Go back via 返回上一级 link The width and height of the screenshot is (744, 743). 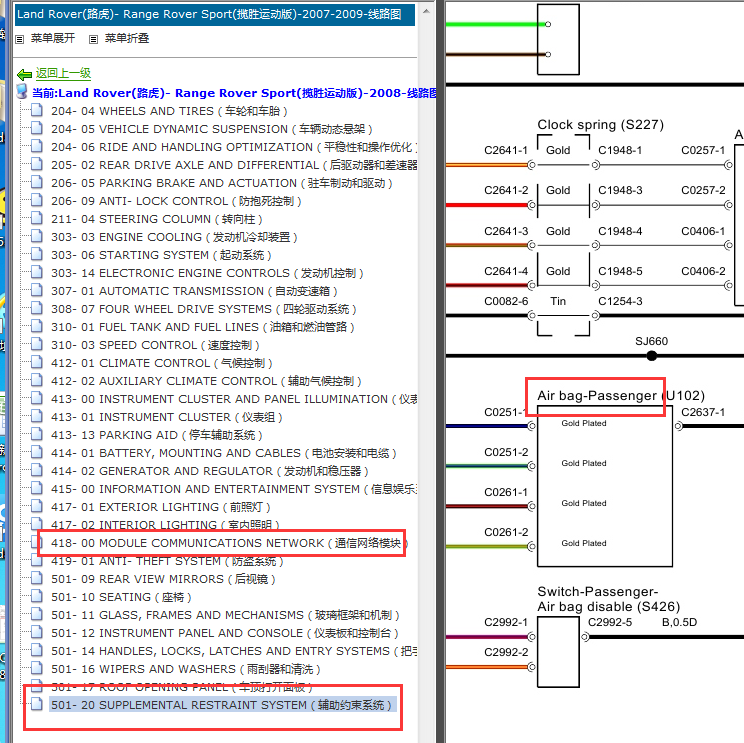tap(63, 73)
